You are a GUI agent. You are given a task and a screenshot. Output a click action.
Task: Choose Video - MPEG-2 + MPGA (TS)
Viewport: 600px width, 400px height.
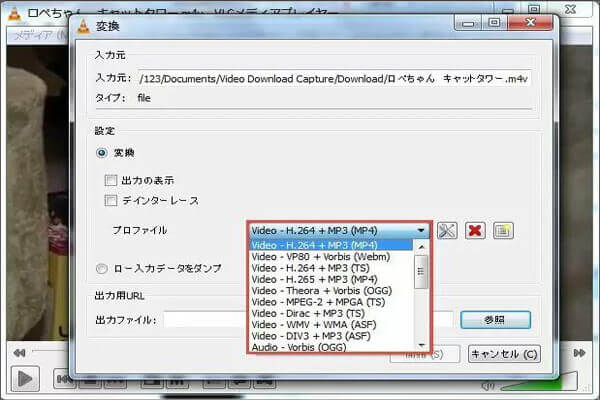331,302
